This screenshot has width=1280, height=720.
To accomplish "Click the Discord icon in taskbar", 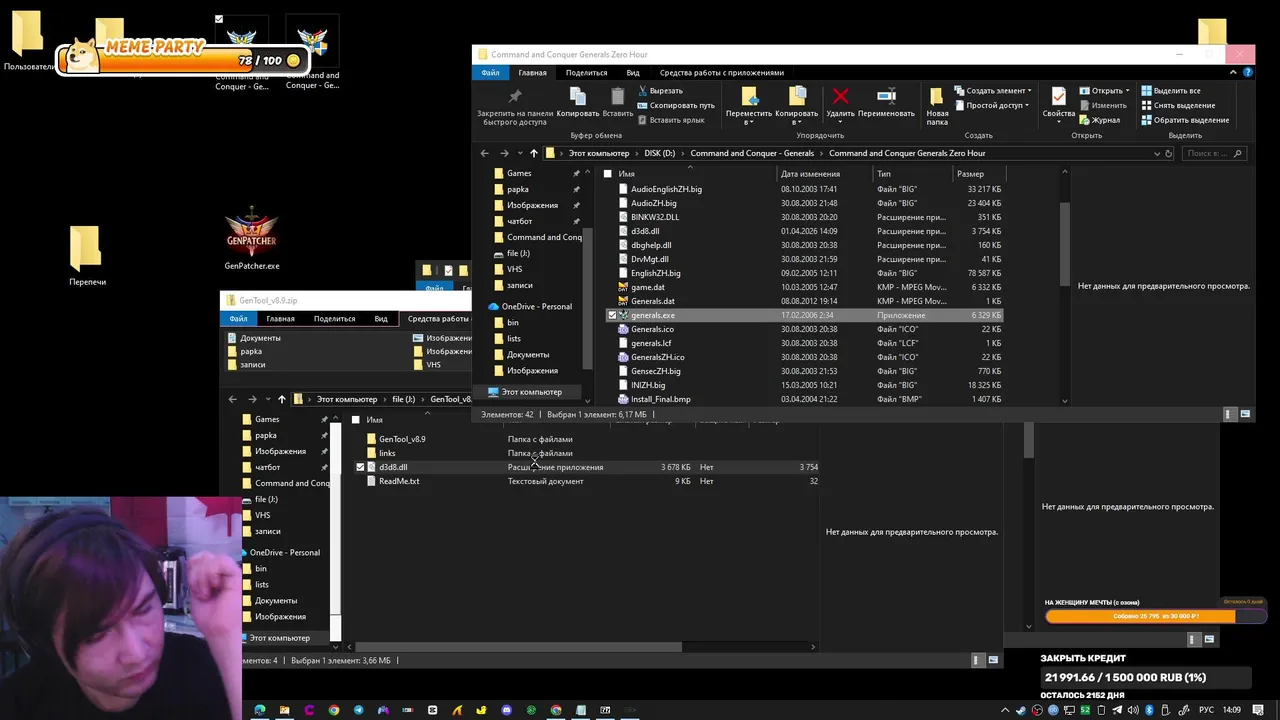I will 506,710.
